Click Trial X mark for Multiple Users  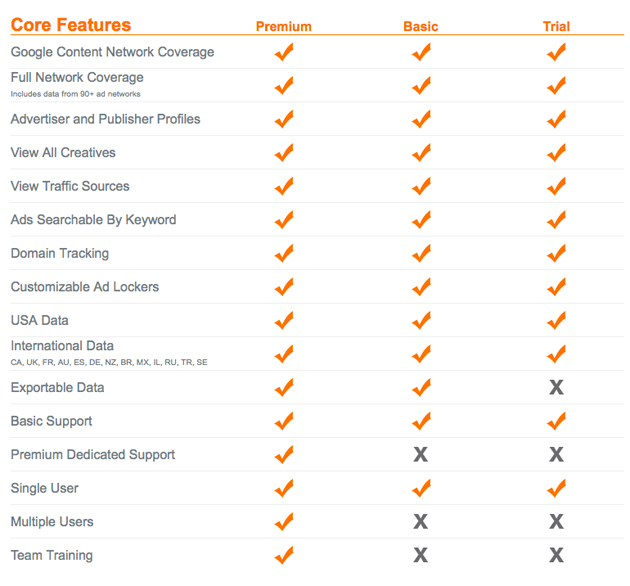click(556, 522)
